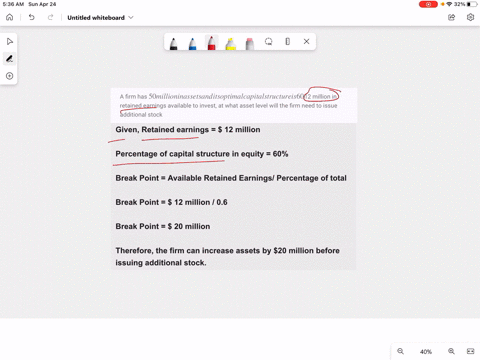
Task: Open whiteboard settings gear
Action: pyautogui.click(x=470, y=17)
